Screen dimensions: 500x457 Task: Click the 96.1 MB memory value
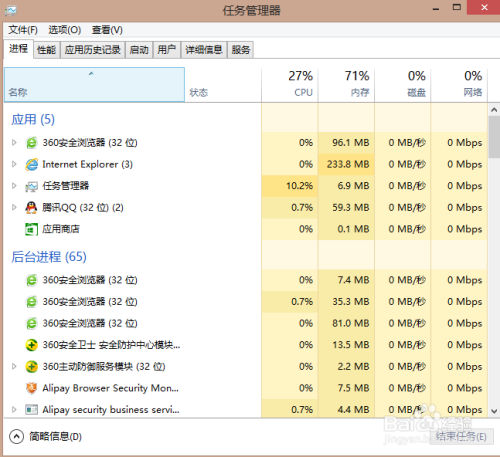pos(351,143)
